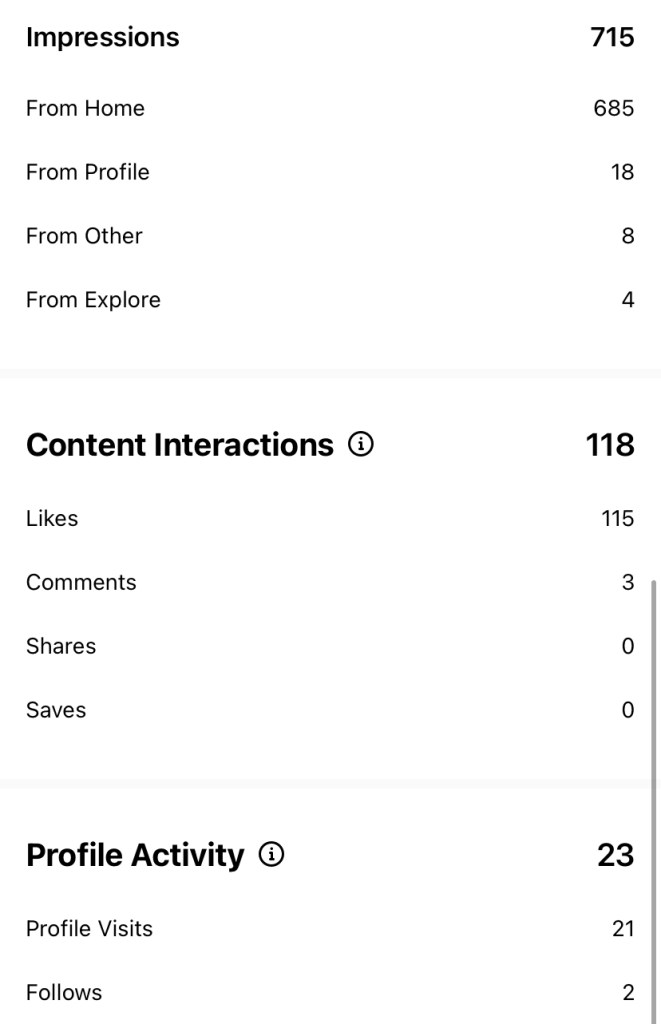The height and width of the screenshot is (1024, 661).
Task: Tap the Likes row label
Action: point(52,518)
